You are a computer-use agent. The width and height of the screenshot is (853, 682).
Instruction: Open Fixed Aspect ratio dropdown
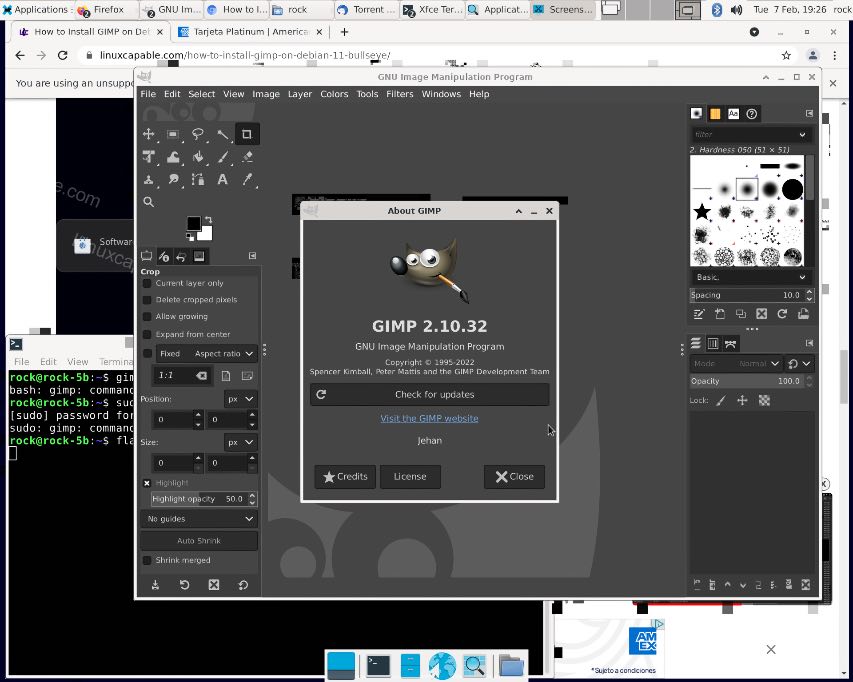pyautogui.click(x=206, y=354)
